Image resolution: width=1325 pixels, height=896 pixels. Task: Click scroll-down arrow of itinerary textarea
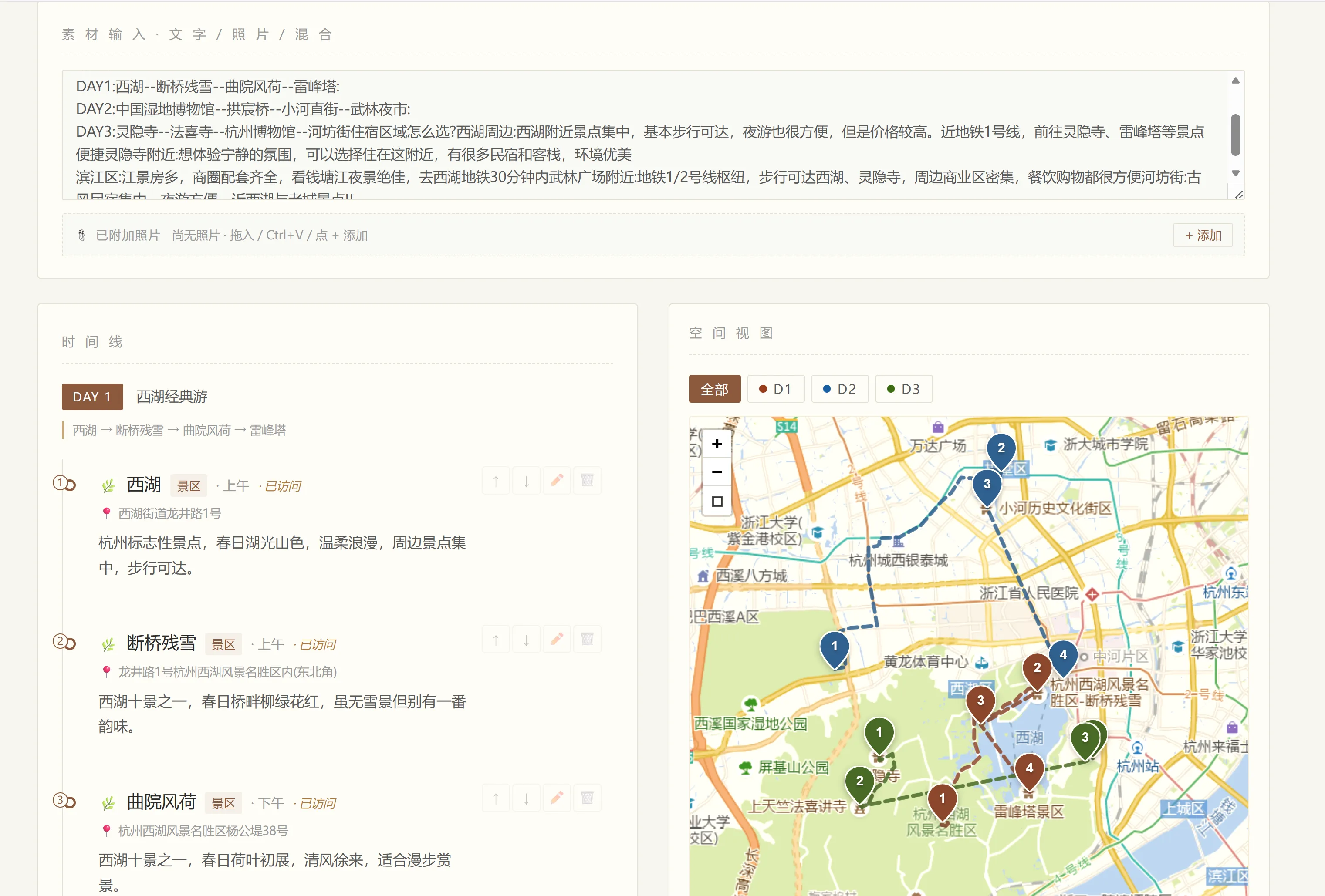[x=1235, y=173]
